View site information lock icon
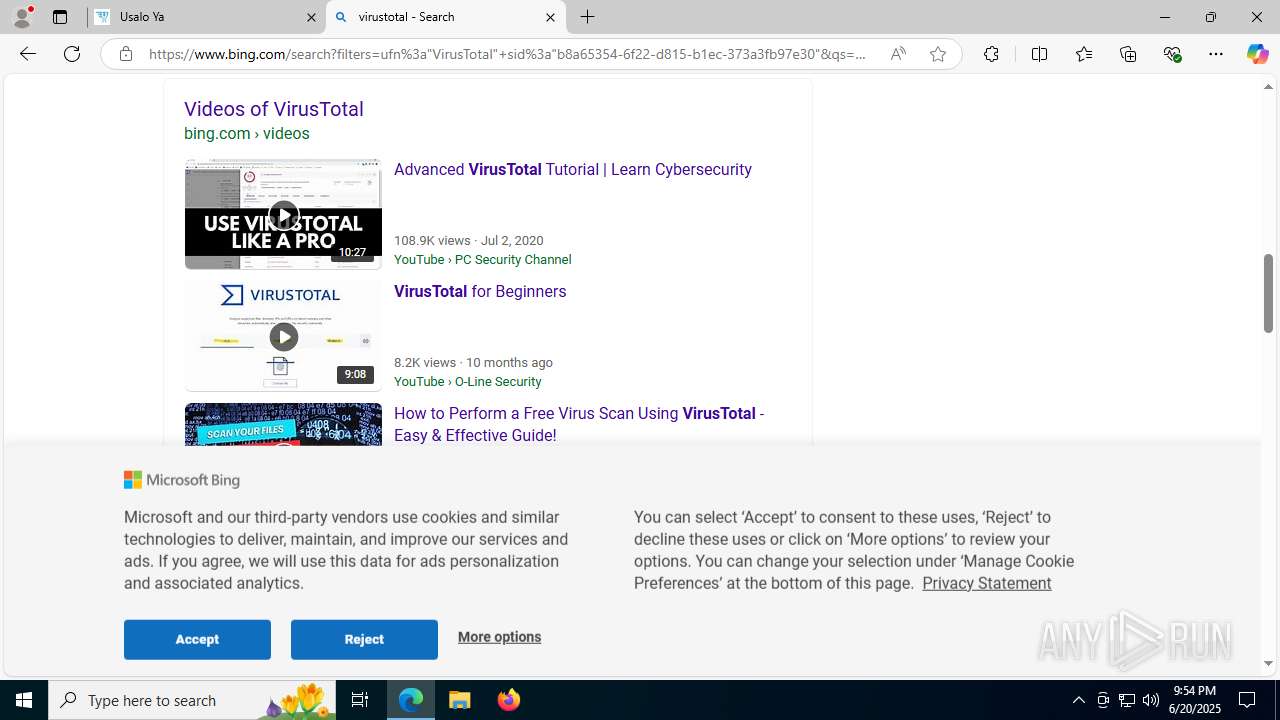Image resolution: width=1280 pixels, height=720 pixels. [x=125, y=54]
